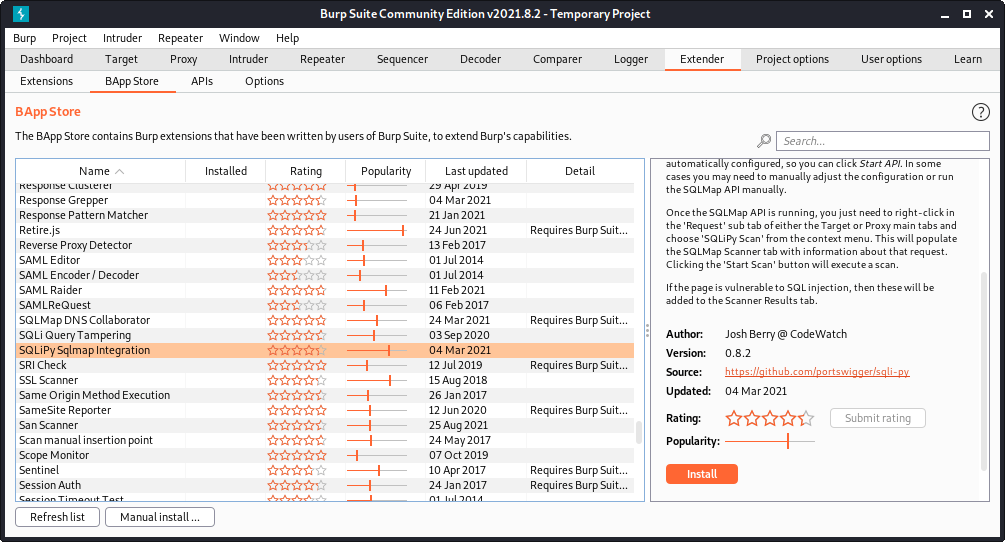Click the Refresh list button
This screenshot has width=1005, height=542.
pyautogui.click(x=57, y=517)
